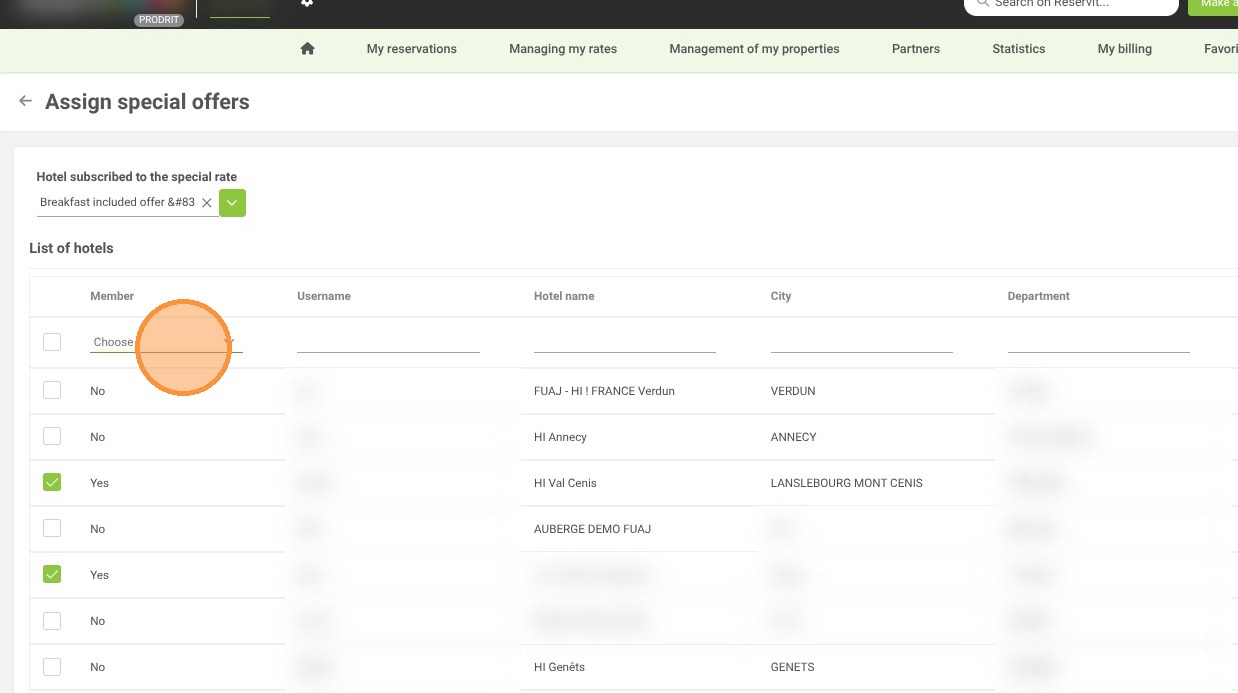Click the Search on Reservit field

point(1071,5)
